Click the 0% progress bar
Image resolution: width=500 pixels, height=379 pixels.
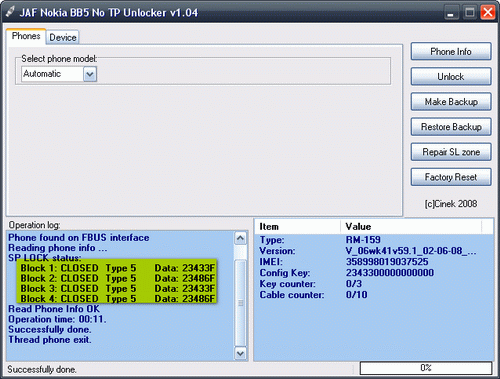426,368
